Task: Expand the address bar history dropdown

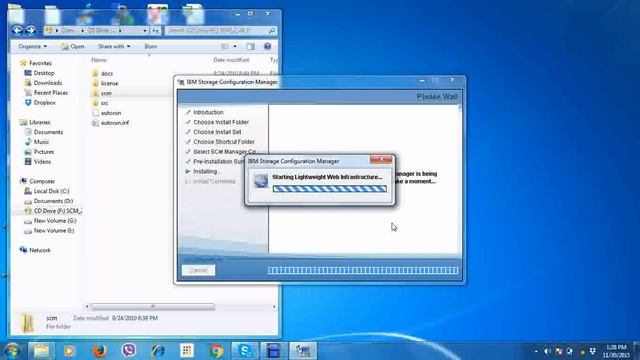Action: (145, 31)
